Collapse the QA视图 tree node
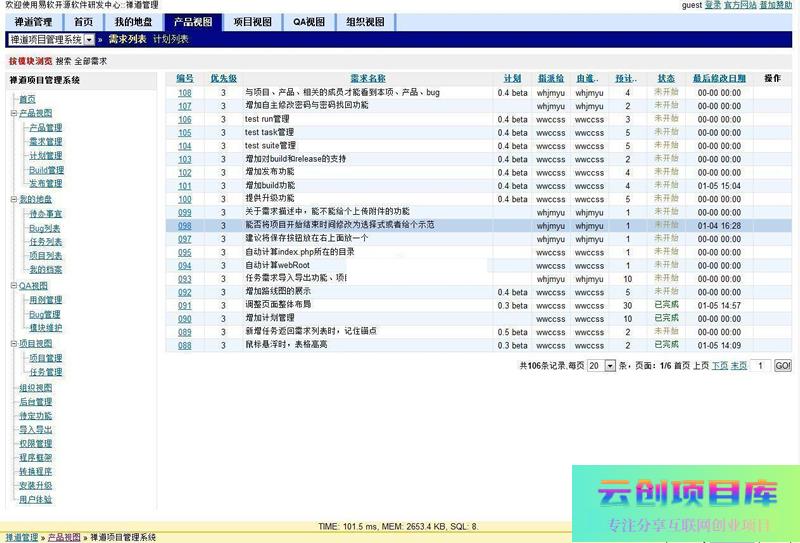This screenshot has height=543, width=800. [14, 286]
